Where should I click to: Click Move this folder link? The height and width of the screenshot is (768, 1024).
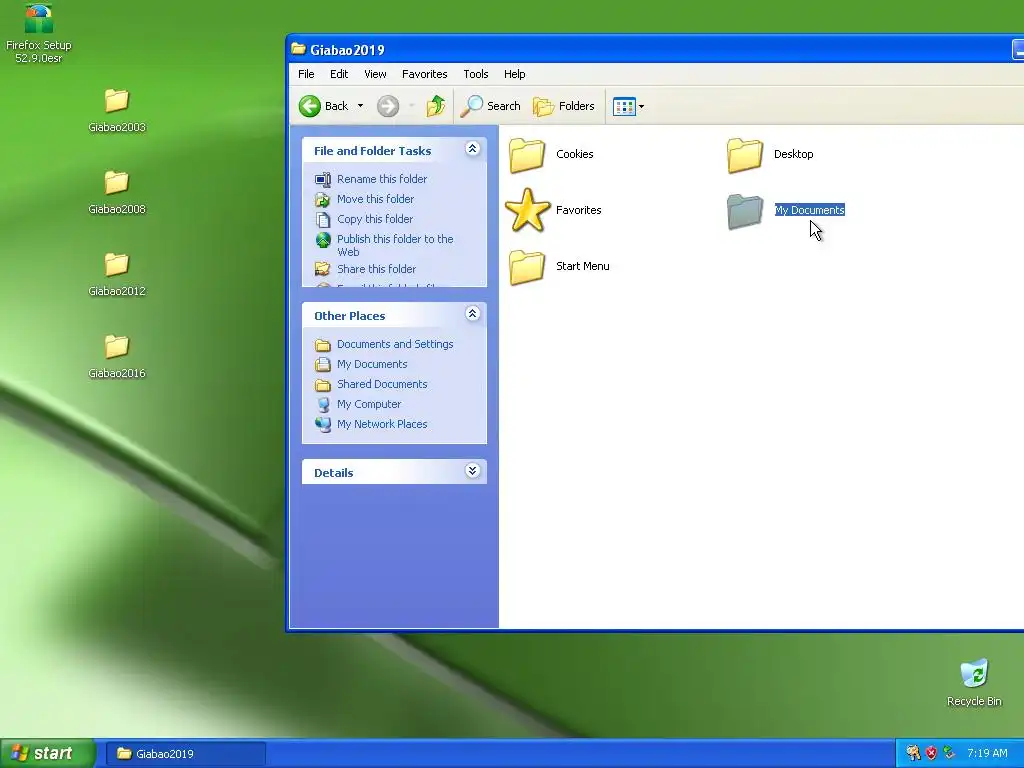click(x=376, y=199)
